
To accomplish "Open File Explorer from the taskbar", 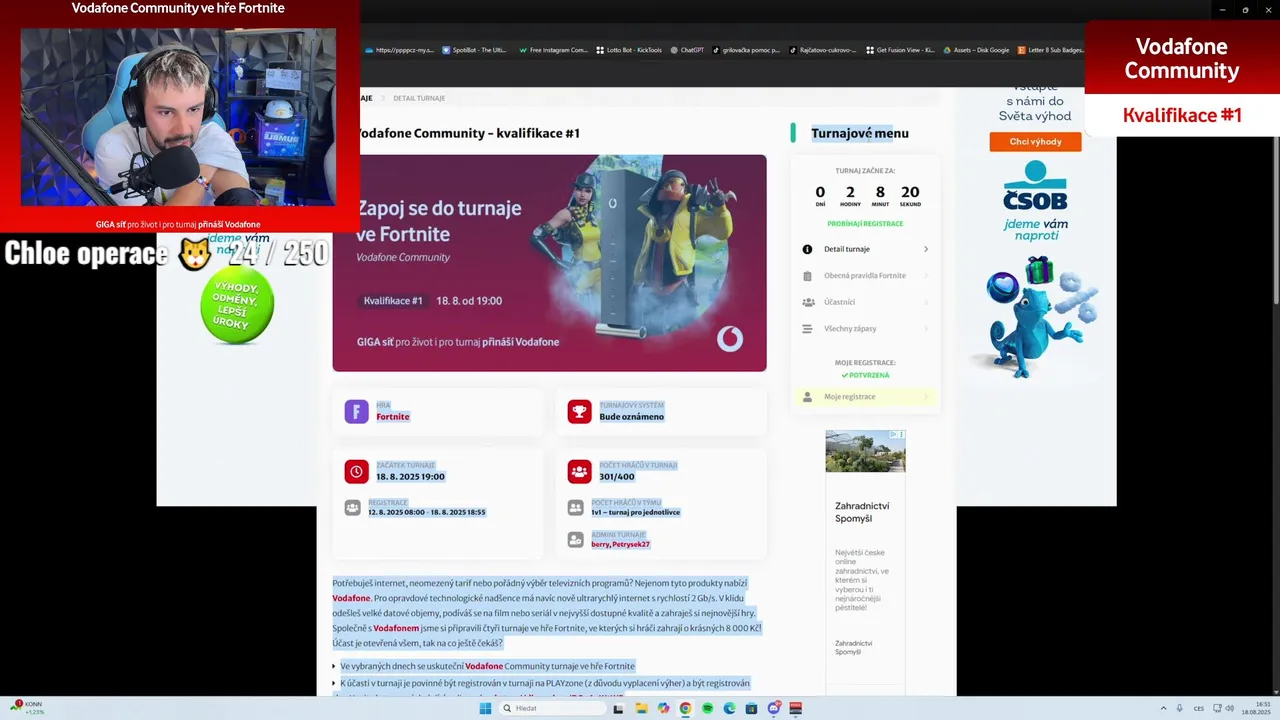I will pyautogui.click(x=641, y=708).
